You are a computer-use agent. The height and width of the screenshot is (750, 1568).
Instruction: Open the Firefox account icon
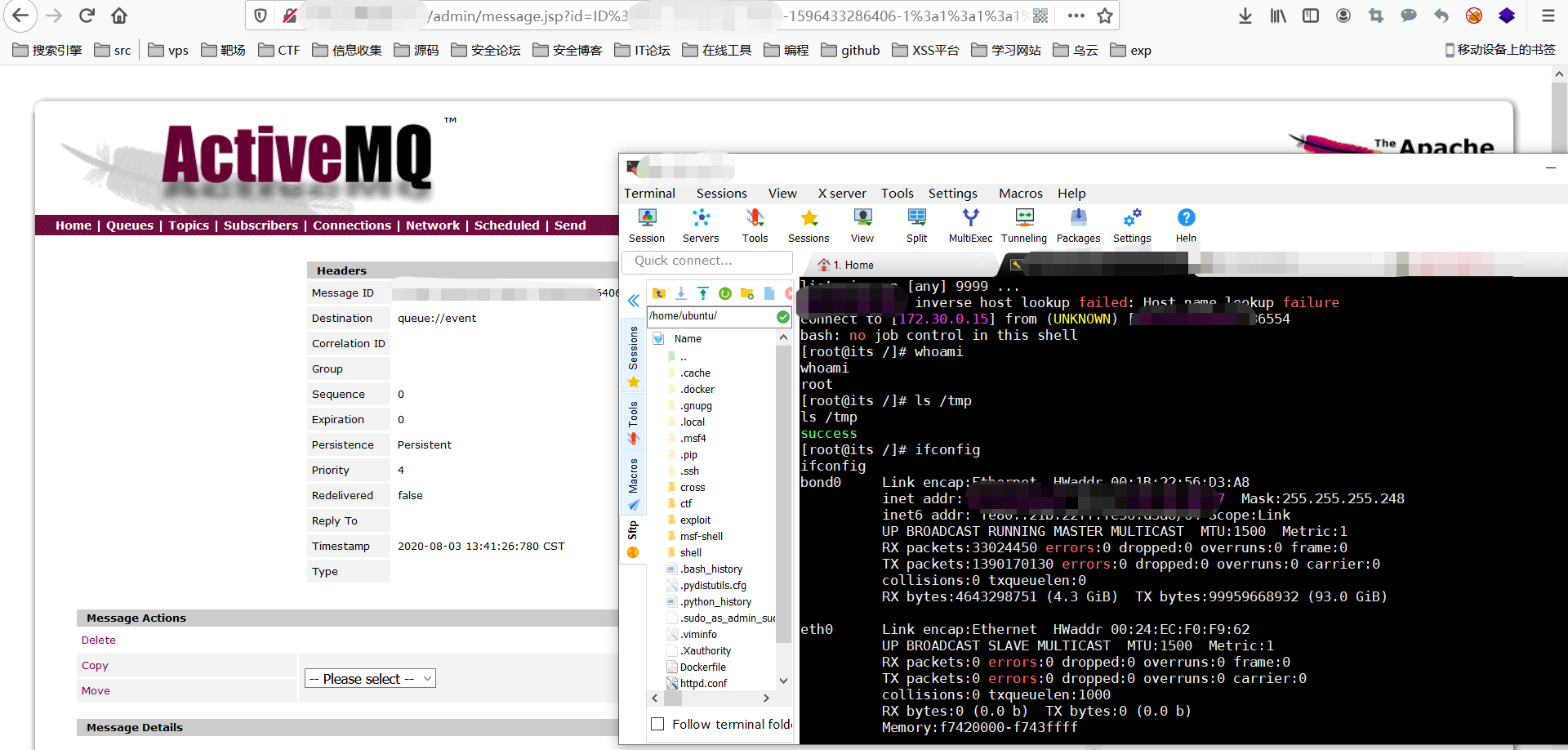pos(1343,16)
